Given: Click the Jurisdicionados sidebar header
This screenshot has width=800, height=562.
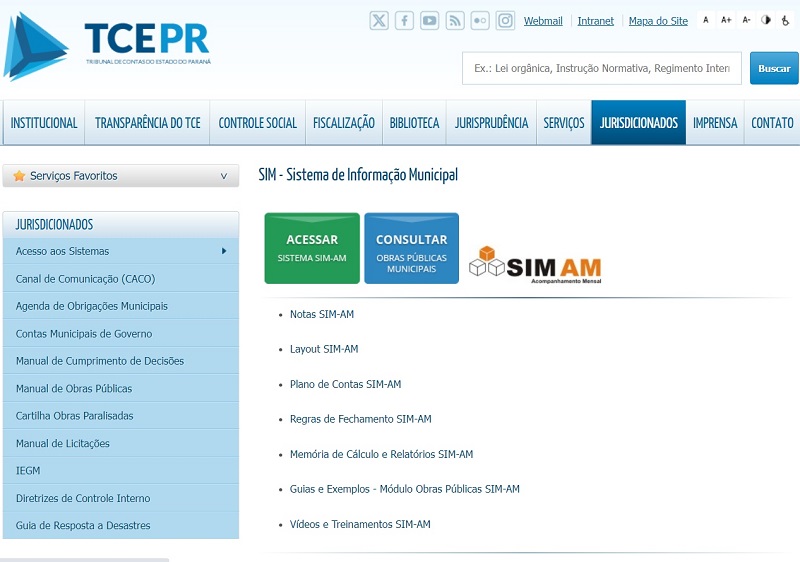Looking at the screenshot, I should click(x=121, y=224).
